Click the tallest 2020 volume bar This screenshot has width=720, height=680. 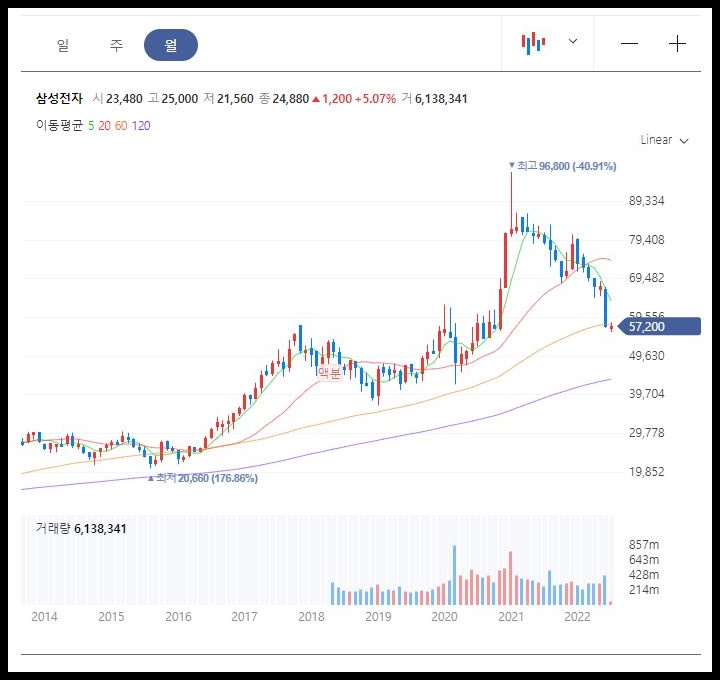coord(455,575)
